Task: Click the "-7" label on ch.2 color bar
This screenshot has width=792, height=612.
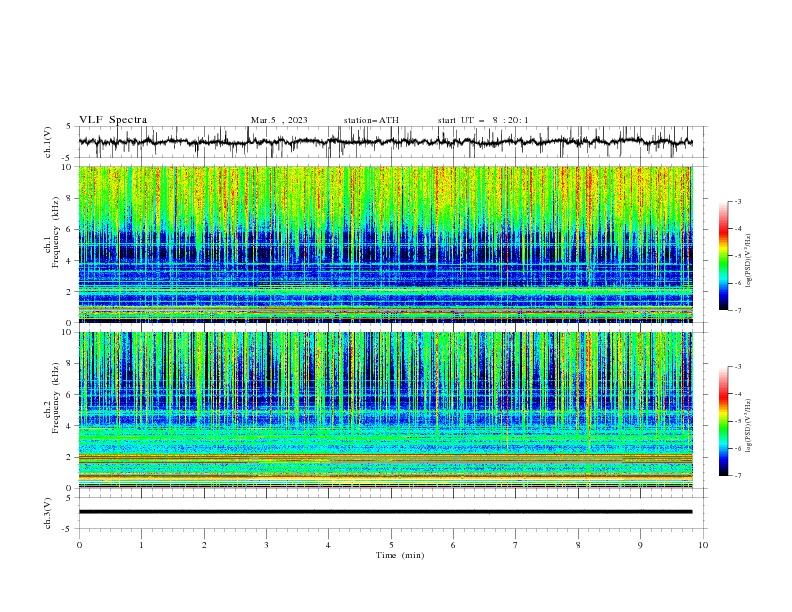Action: tap(738, 475)
